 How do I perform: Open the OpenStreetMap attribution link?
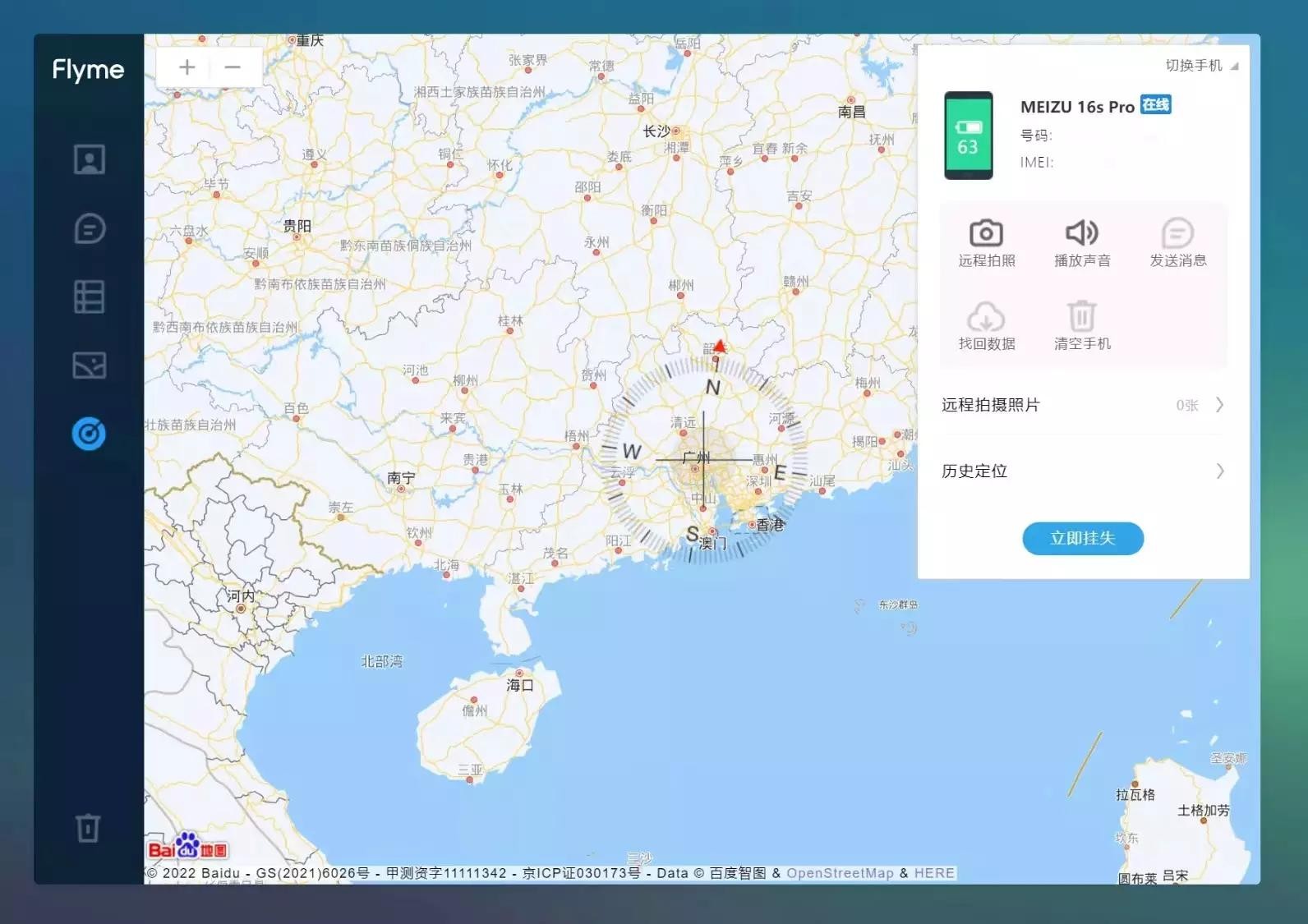click(x=840, y=873)
